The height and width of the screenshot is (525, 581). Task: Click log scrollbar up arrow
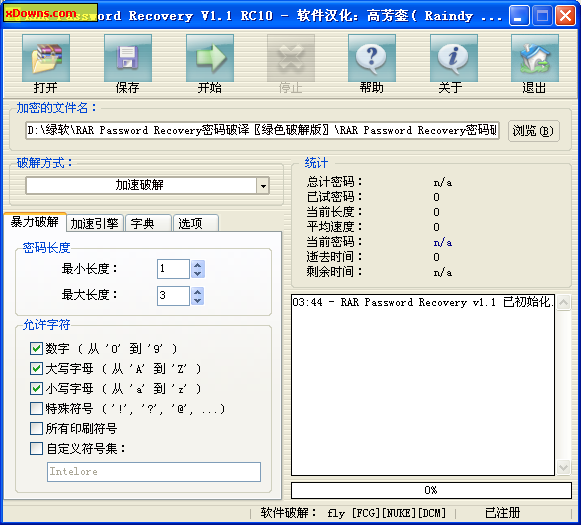(x=563, y=303)
